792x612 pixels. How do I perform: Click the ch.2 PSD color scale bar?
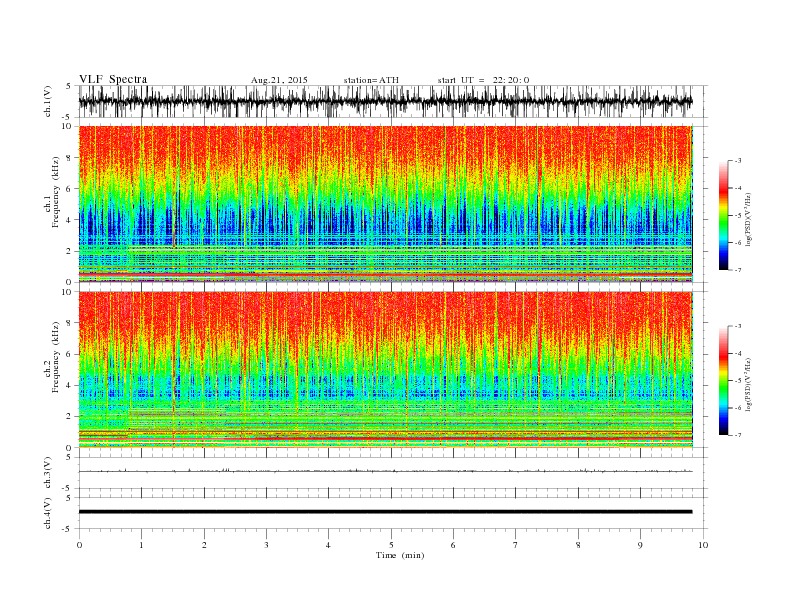[723, 381]
